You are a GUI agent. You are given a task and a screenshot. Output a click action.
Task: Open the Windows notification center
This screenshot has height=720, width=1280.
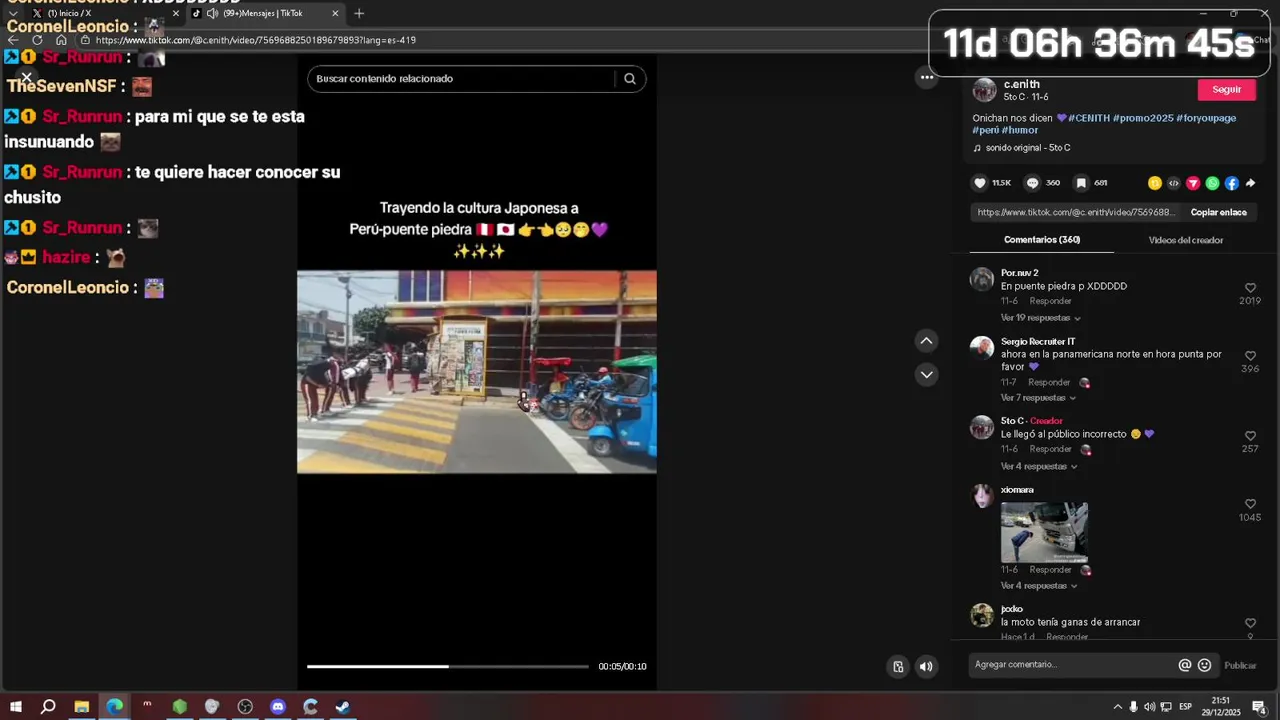click(1259, 707)
